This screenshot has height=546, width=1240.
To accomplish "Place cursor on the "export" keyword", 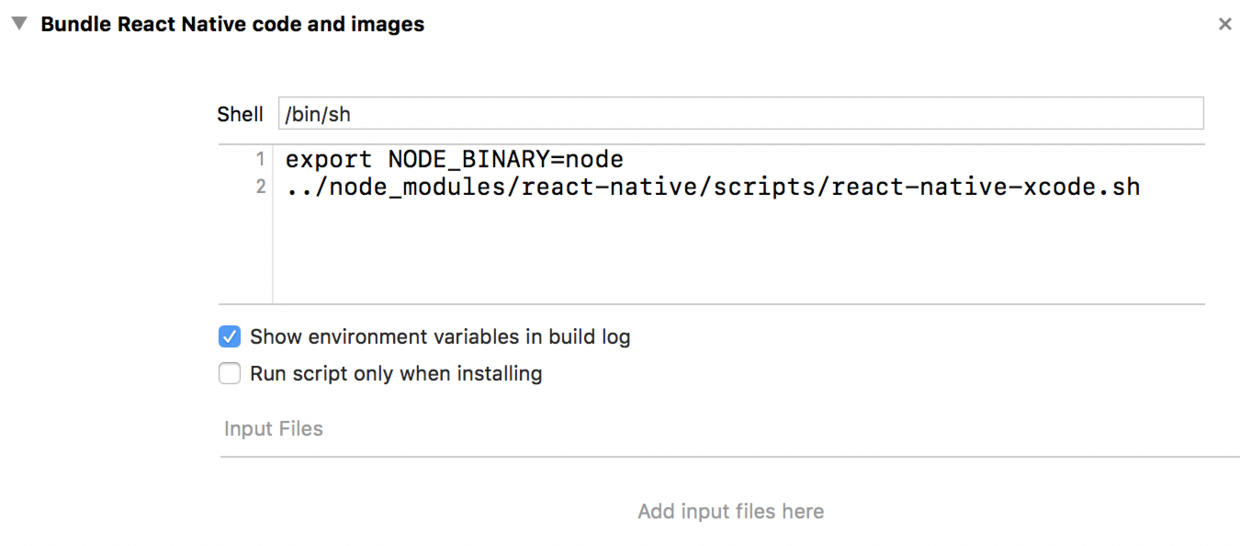I will (x=328, y=159).
